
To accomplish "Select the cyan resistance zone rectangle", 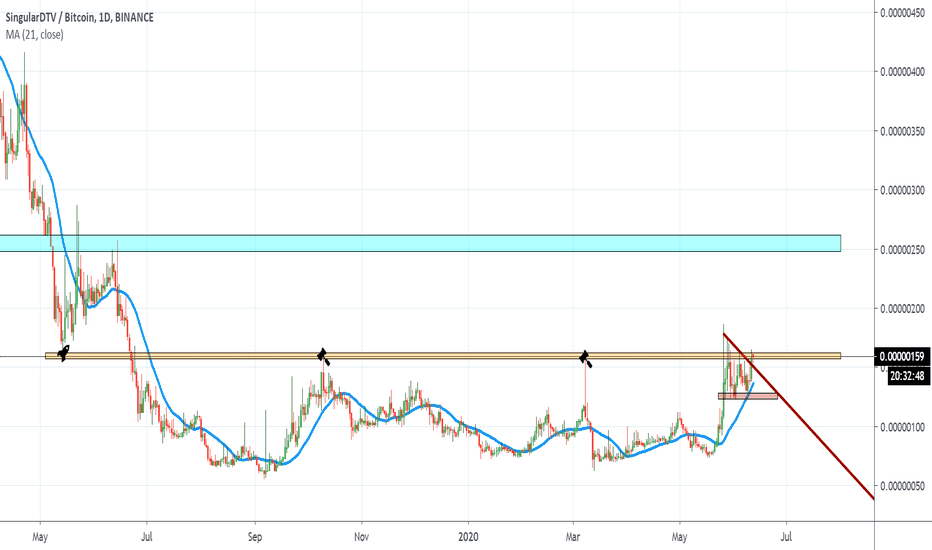I will point(420,243).
